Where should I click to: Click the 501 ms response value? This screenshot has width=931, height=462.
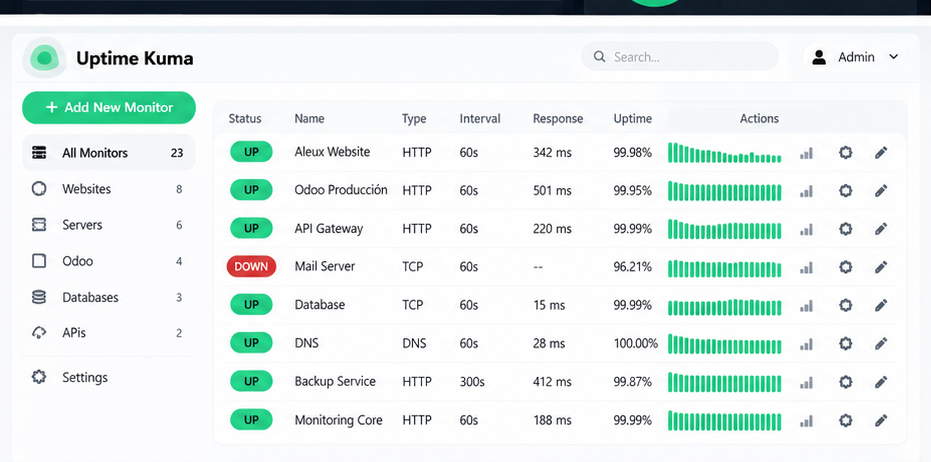coord(552,191)
